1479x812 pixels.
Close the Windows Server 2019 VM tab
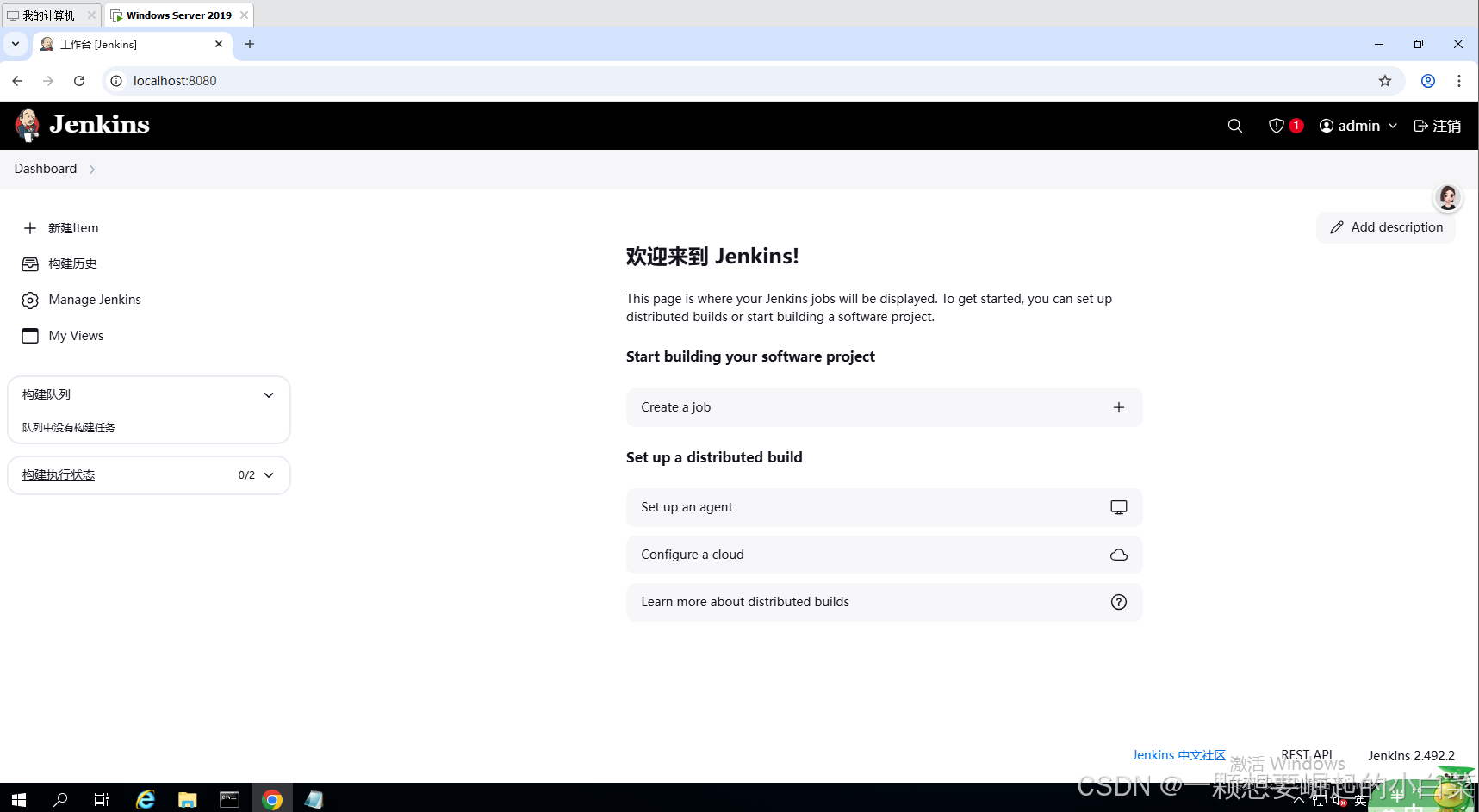click(x=245, y=15)
